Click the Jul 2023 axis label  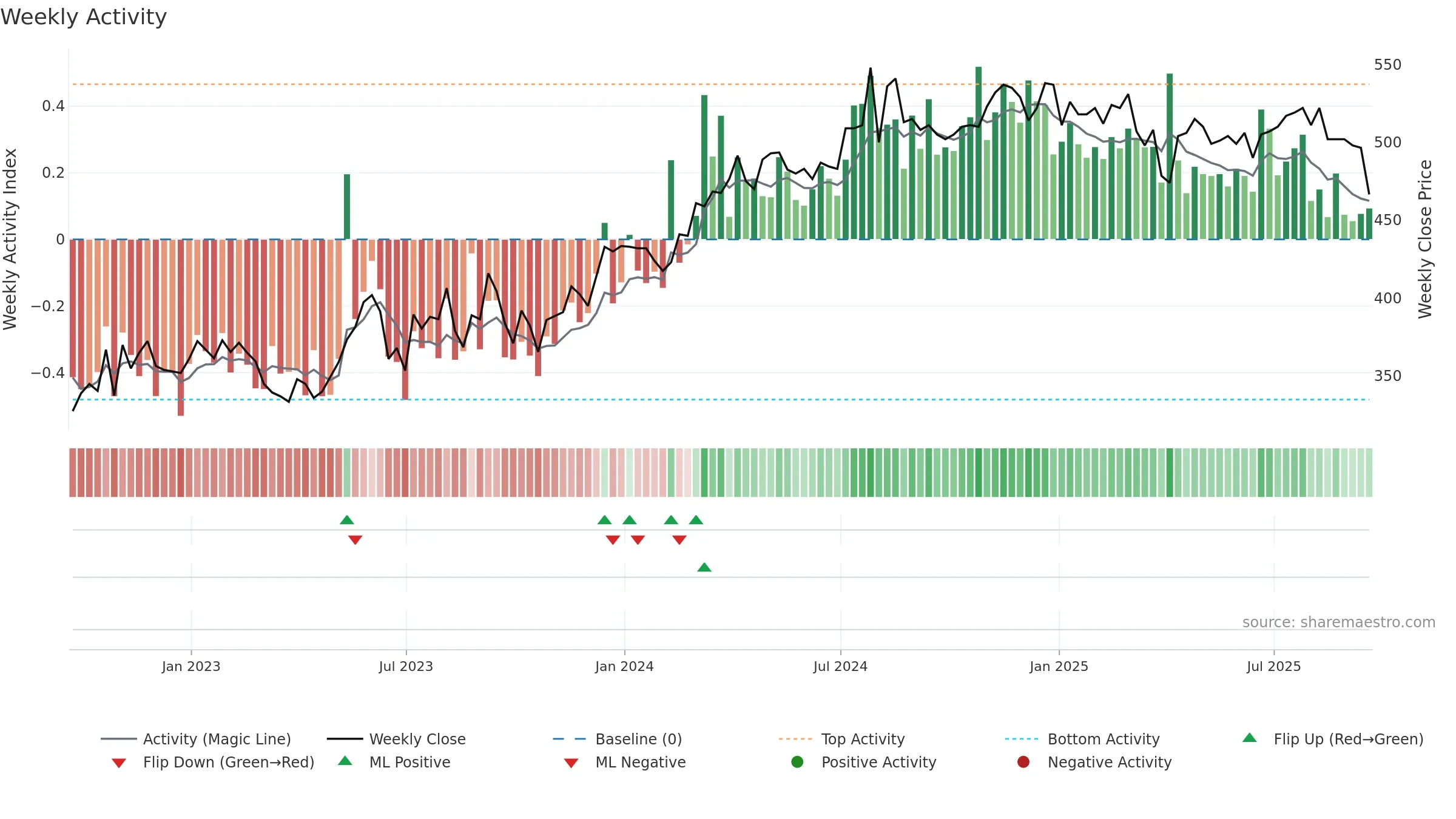(406, 666)
